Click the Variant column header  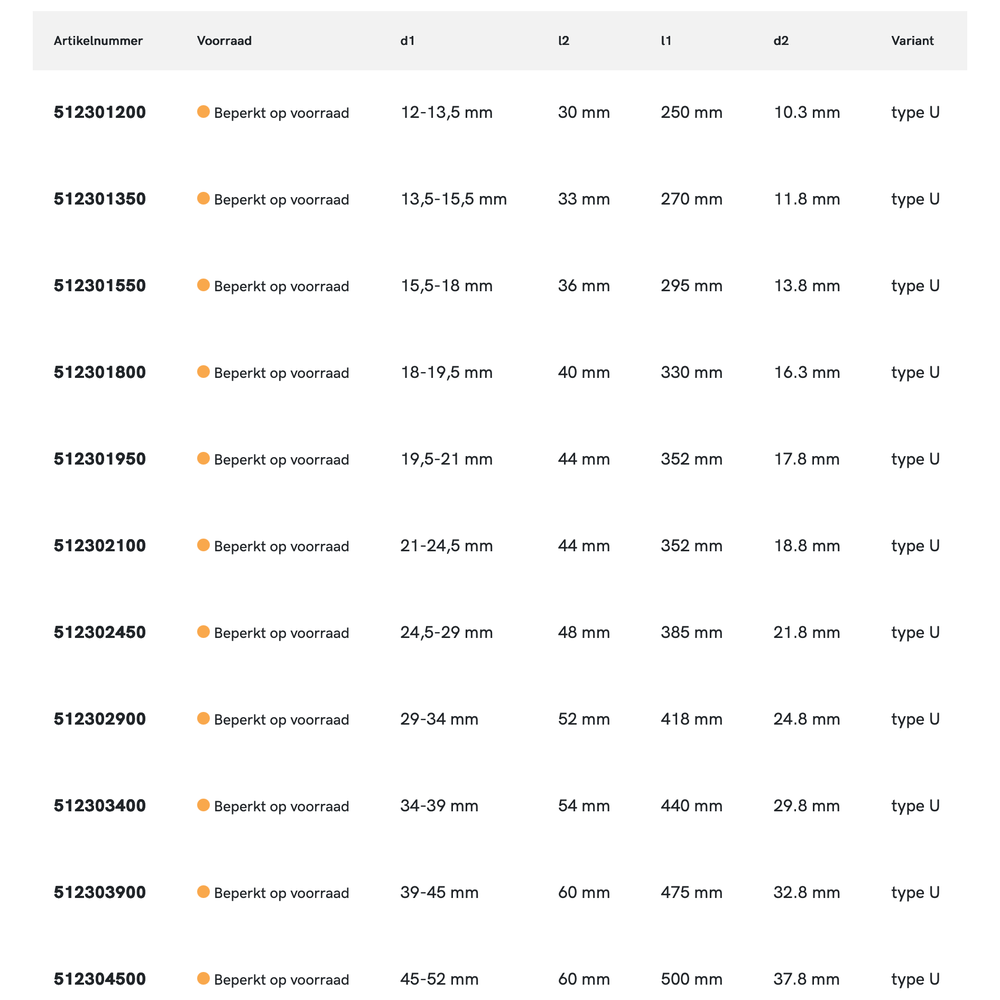click(912, 41)
